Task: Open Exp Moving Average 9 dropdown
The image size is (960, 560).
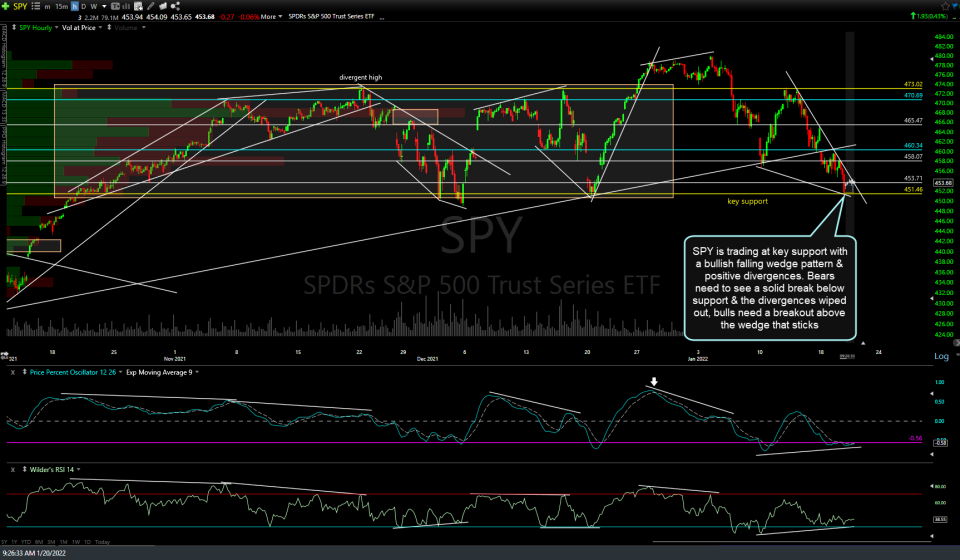Action: [197, 372]
